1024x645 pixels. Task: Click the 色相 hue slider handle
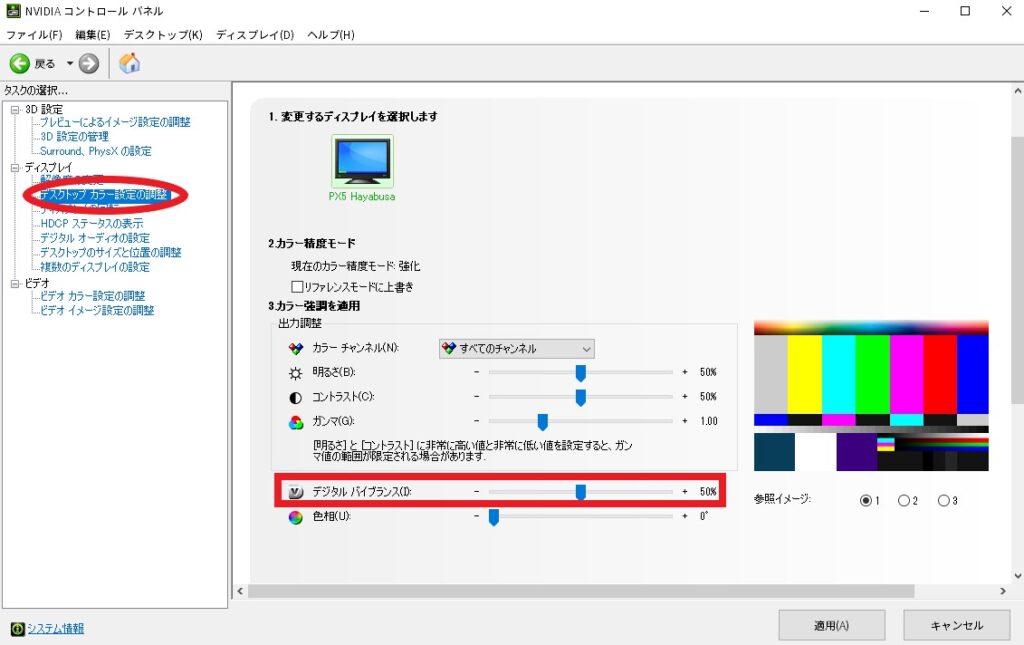click(494, 517)
